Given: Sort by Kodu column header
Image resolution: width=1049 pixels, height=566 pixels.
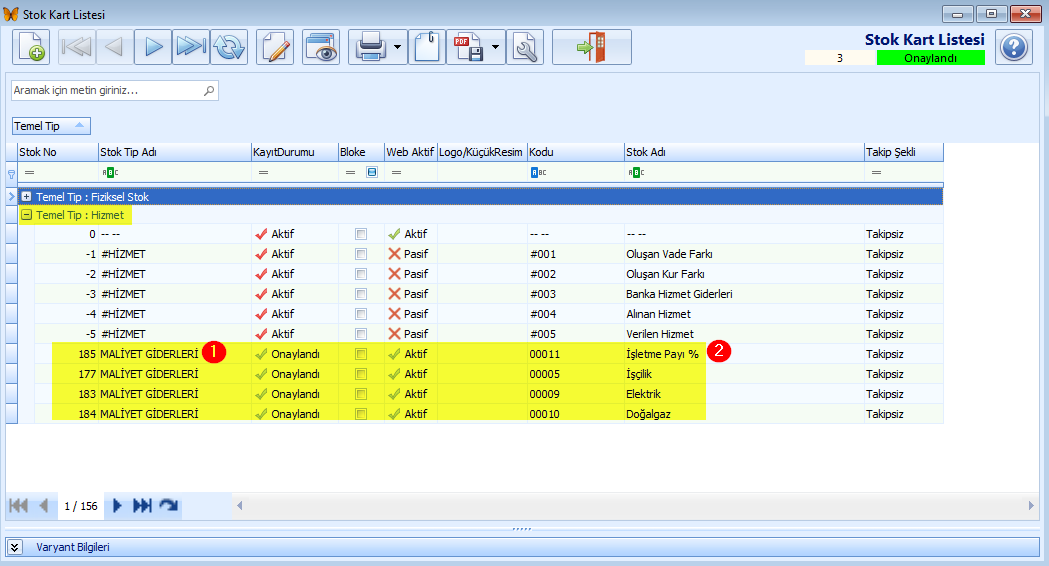Looking at the screenshot, I should [575, 152].
